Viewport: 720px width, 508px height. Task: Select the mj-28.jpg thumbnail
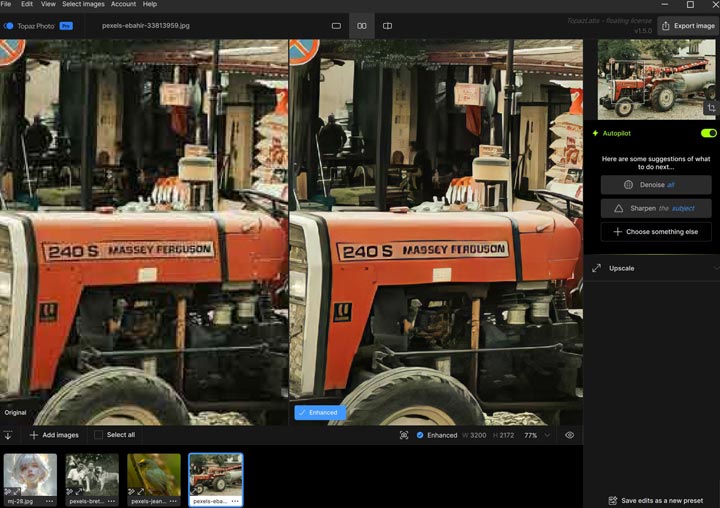coord(30,476)
